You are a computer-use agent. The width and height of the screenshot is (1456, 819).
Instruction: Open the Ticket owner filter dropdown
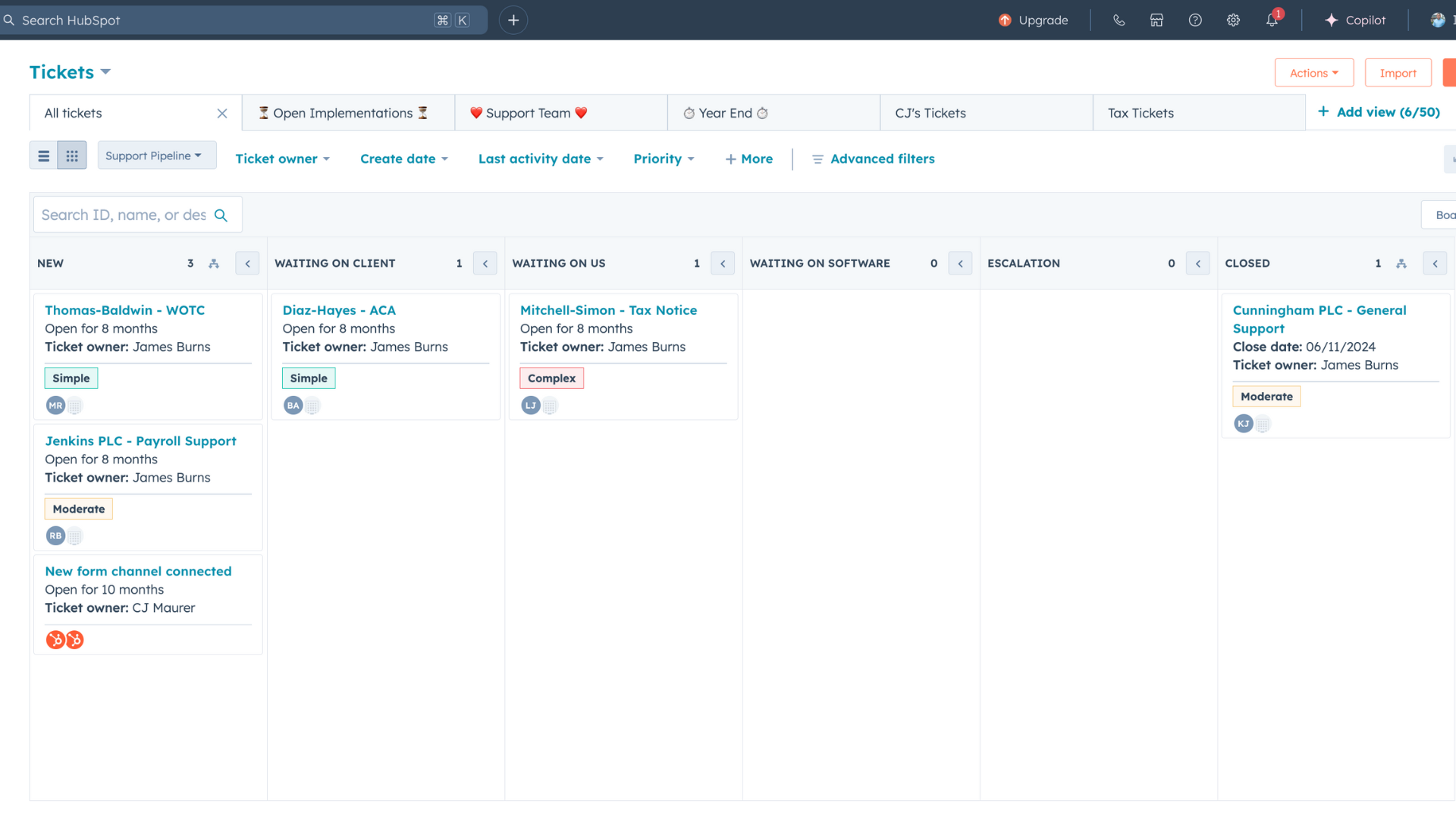[282, 158]
